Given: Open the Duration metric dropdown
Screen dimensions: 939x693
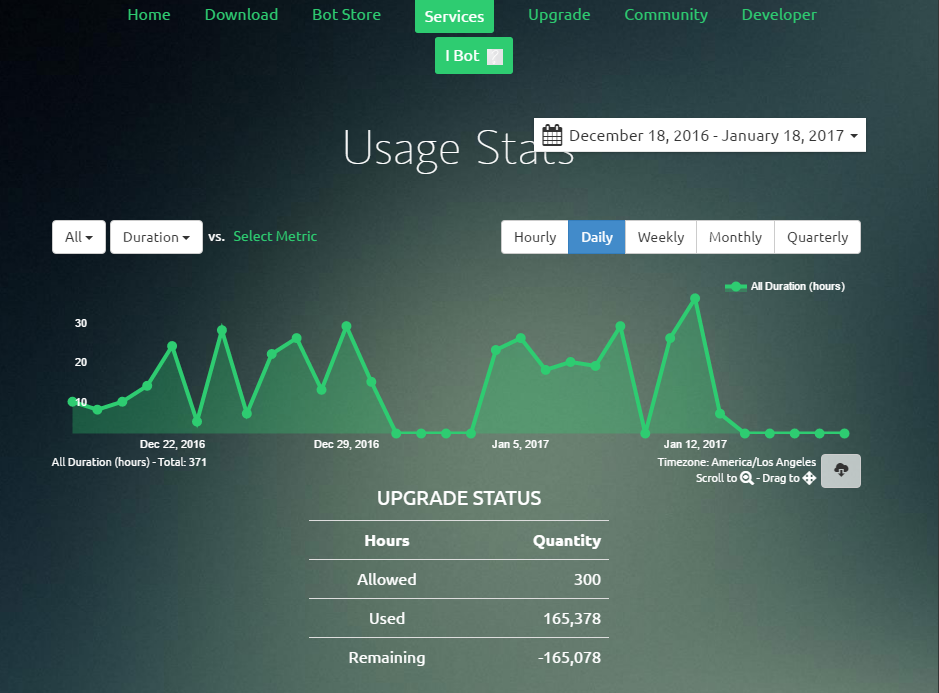Looking at the screenshot, I should 156,237.
